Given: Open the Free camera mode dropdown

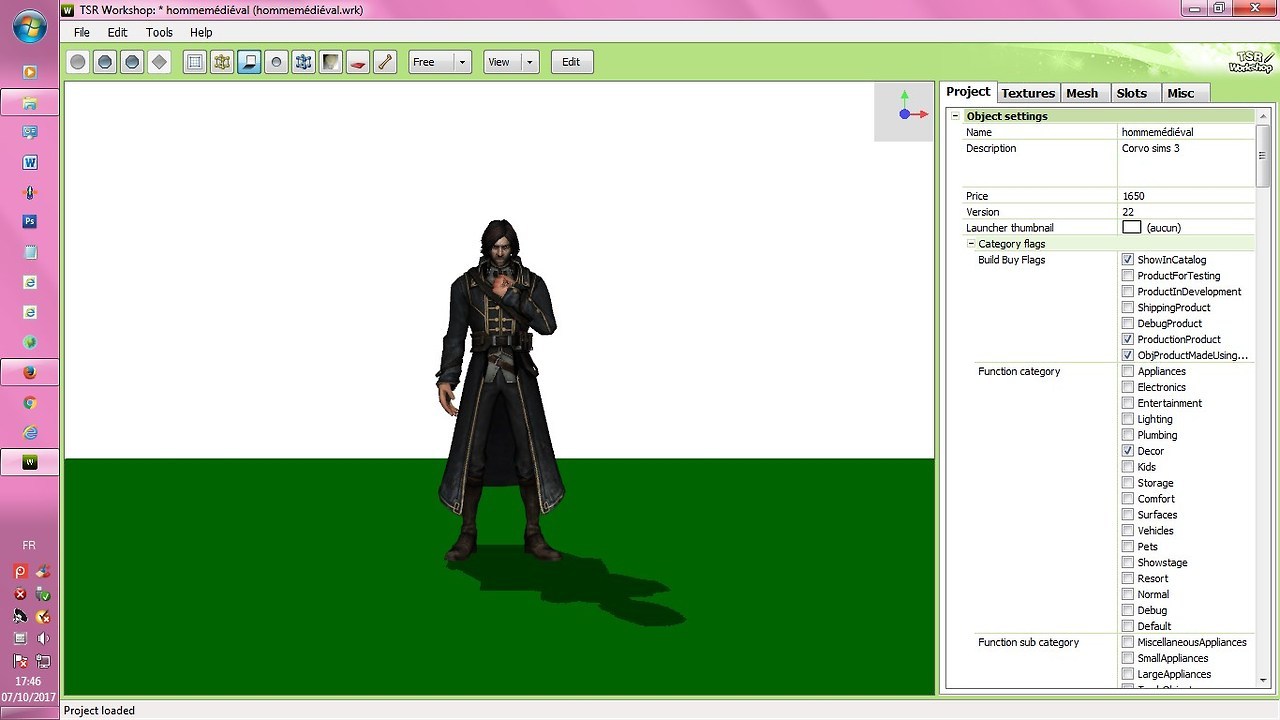Looking at the screenshot, I should (x=462, y=62).
